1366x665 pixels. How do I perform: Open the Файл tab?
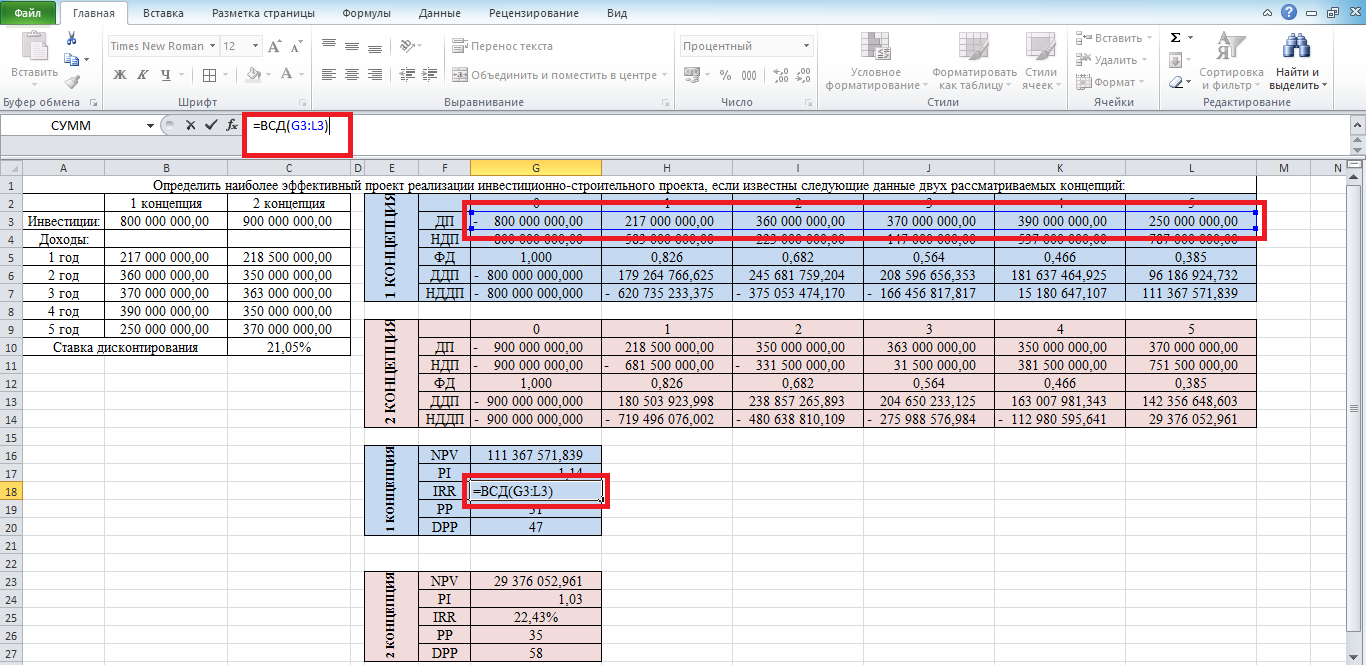click(x=27, y=13)
